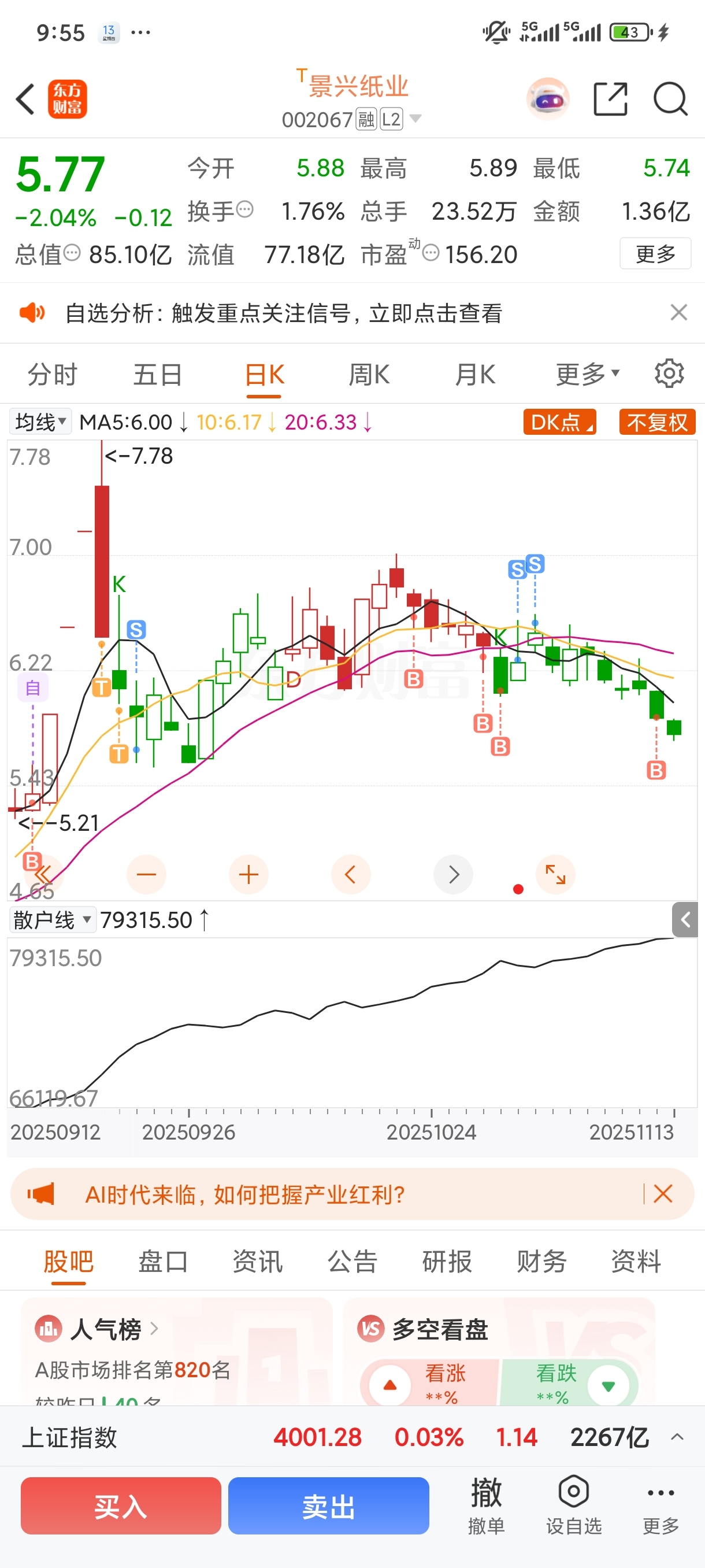Tap status bar three-dots notification icon
The height and width of the screenshot is (1568, 705).
pyautogui.click(x=140, y=32)
